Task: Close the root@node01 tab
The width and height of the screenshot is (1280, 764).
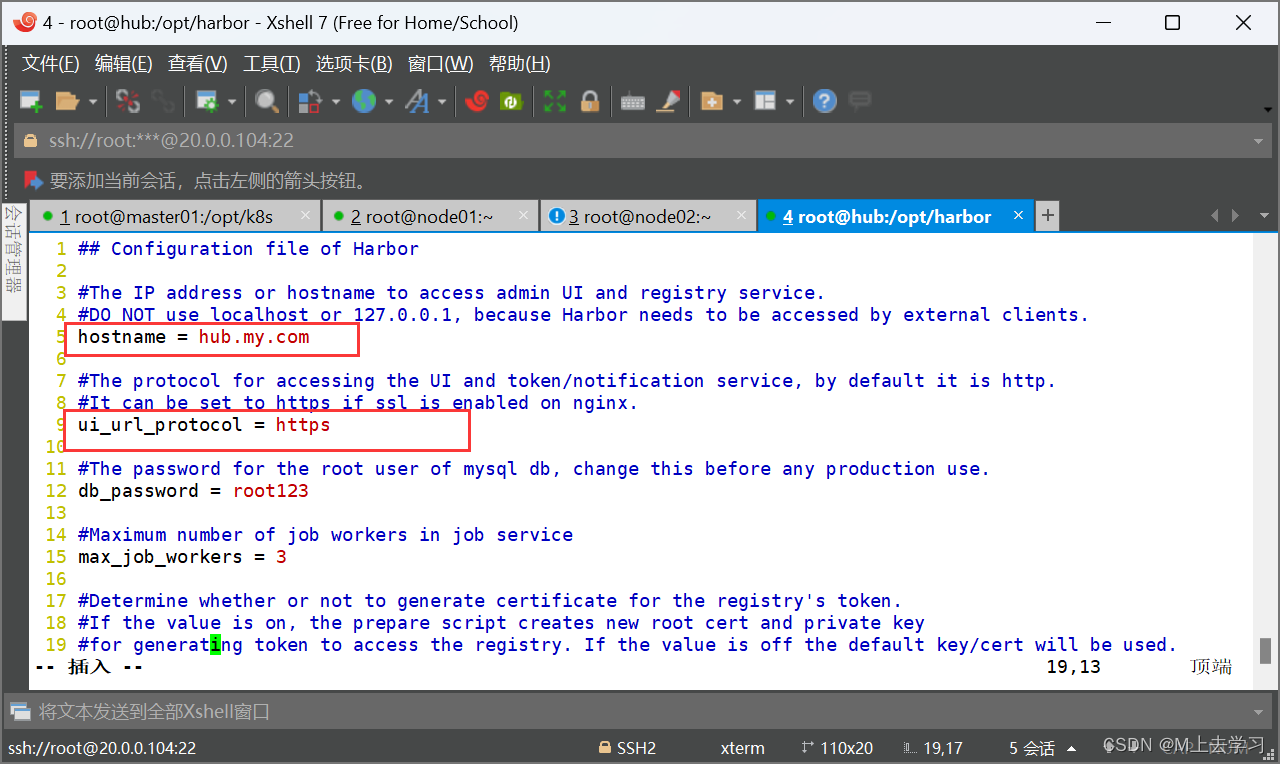Action: click(x=522, y=216)
